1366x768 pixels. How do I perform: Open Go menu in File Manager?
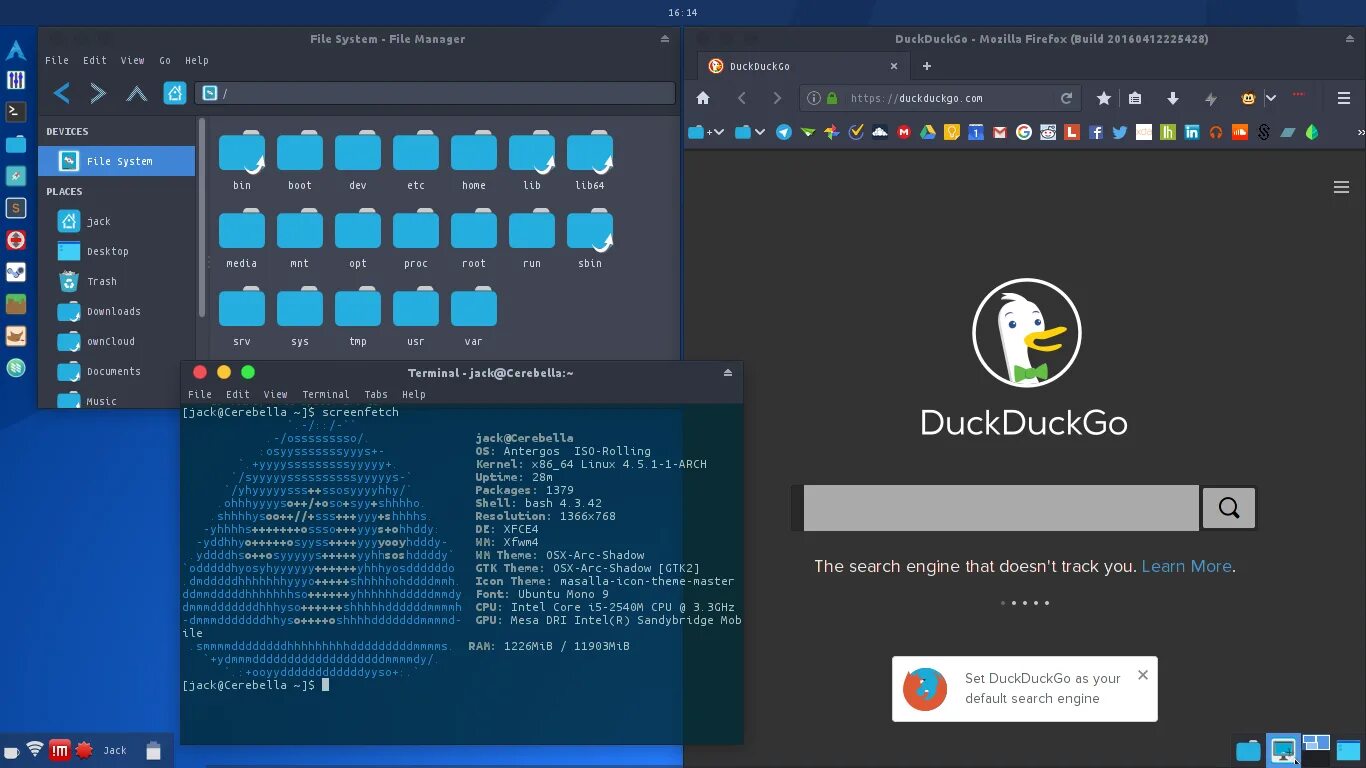pos(165,60)
